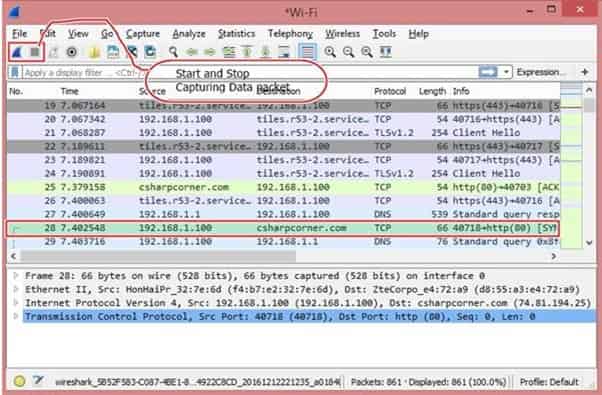Zoom in the main window text
This screenshot has width=602, height=395.
(x=330, y=51)
